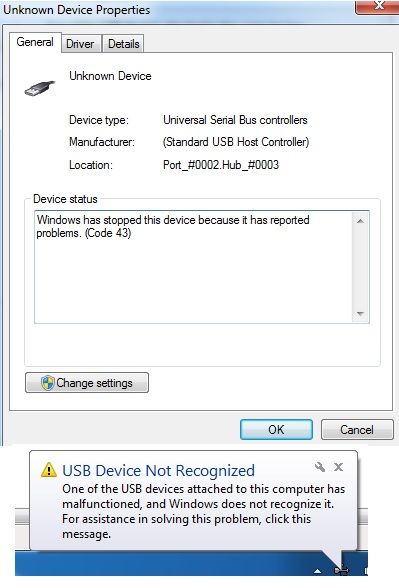Click the USB plug device icon
This screenshot has width=399, height=588.
[40, 88]
